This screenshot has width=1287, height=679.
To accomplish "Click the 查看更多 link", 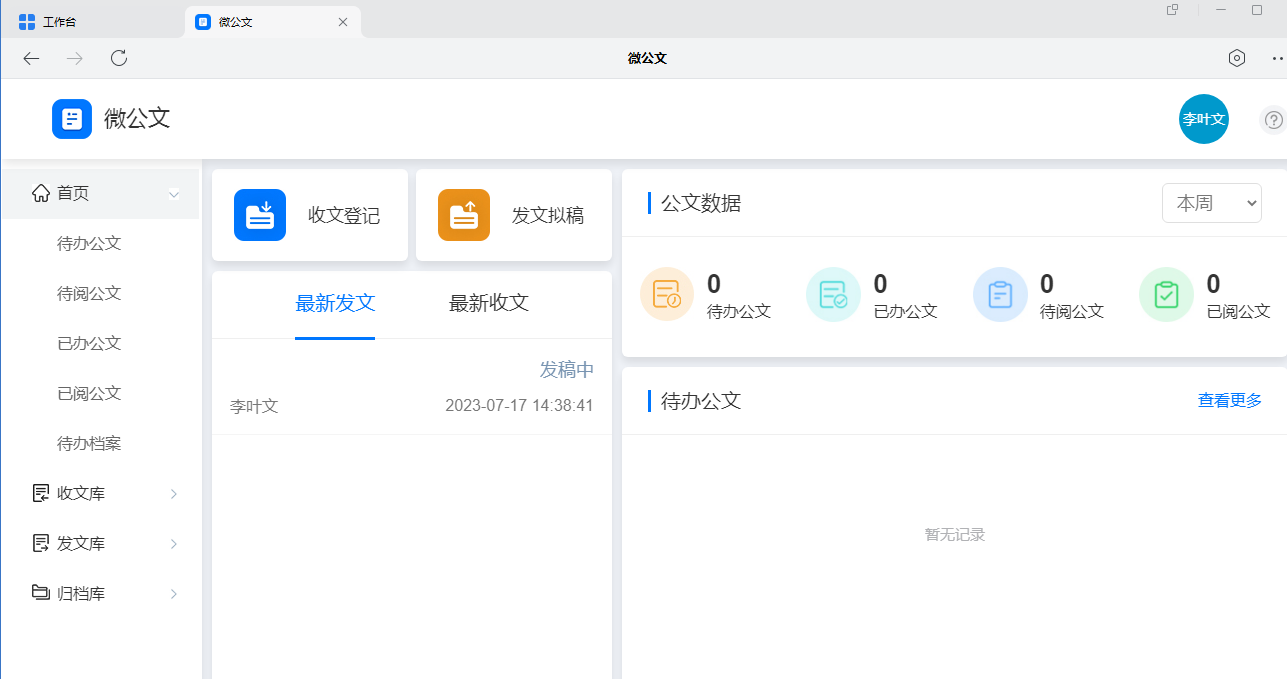I will 1229,400.
